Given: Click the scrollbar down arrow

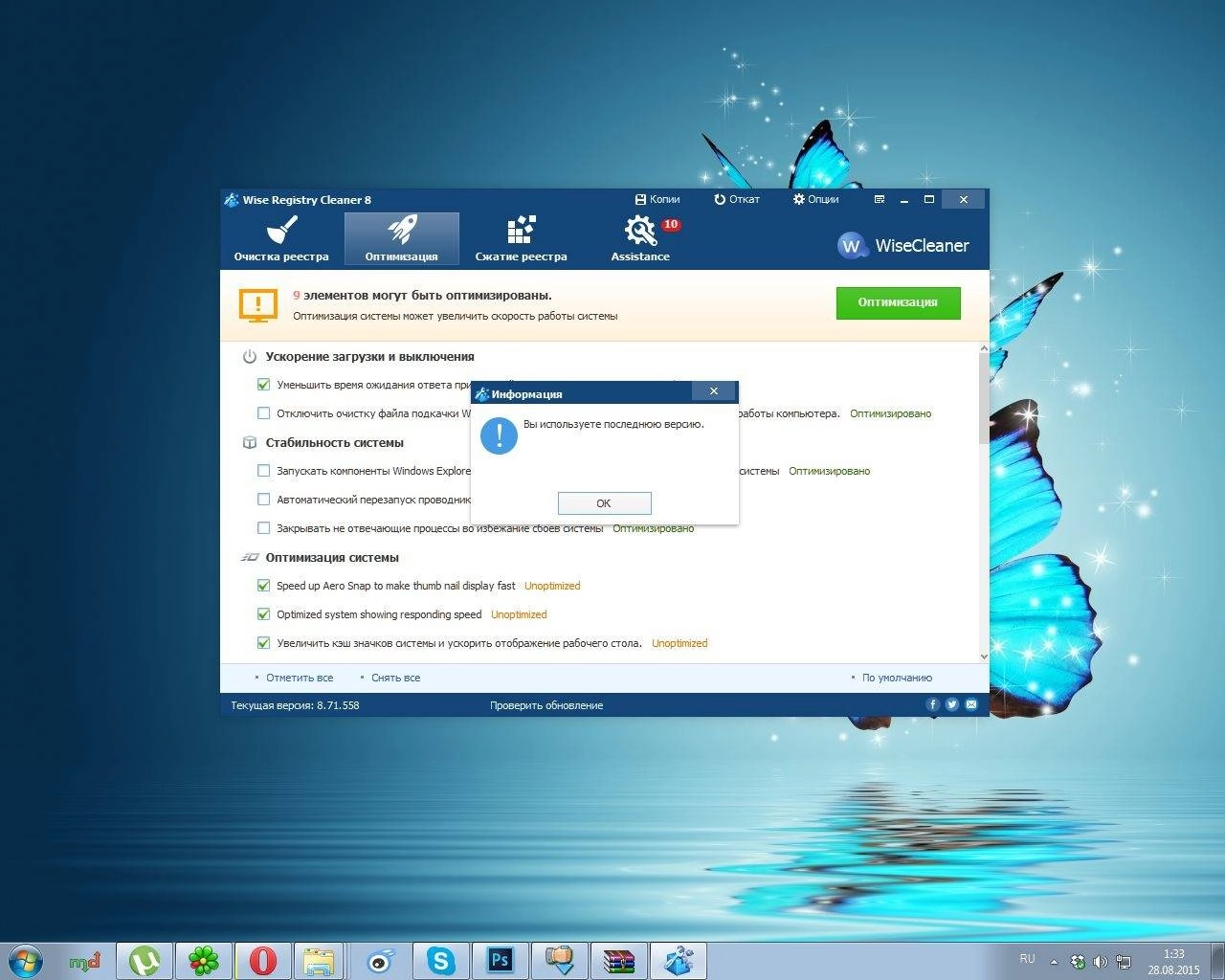Looking at the screenshot, I should [x=984, y=657].
